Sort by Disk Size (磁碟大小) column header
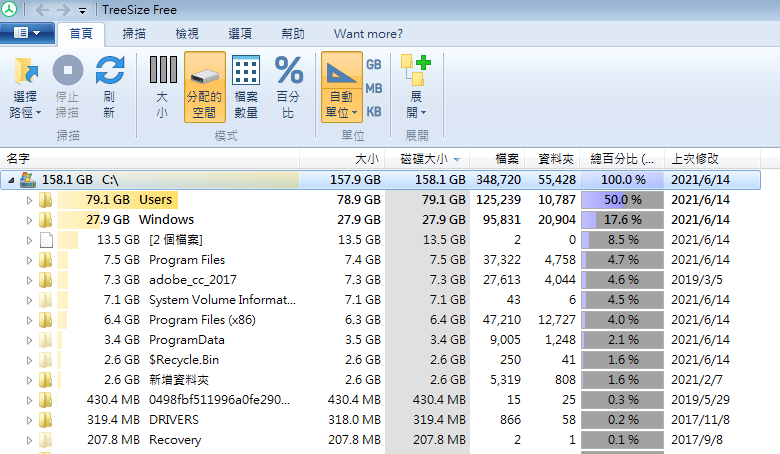The width and height of the screenshot is (780, 454). pos(427,159)
